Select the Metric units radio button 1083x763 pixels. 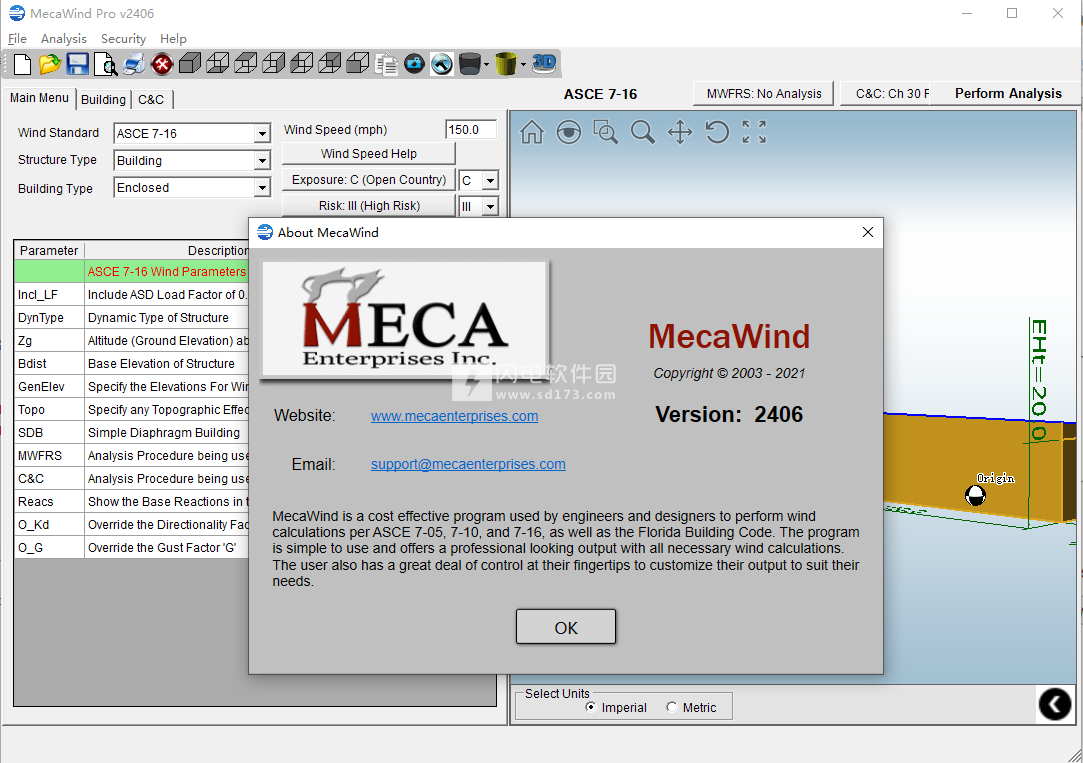671,707
